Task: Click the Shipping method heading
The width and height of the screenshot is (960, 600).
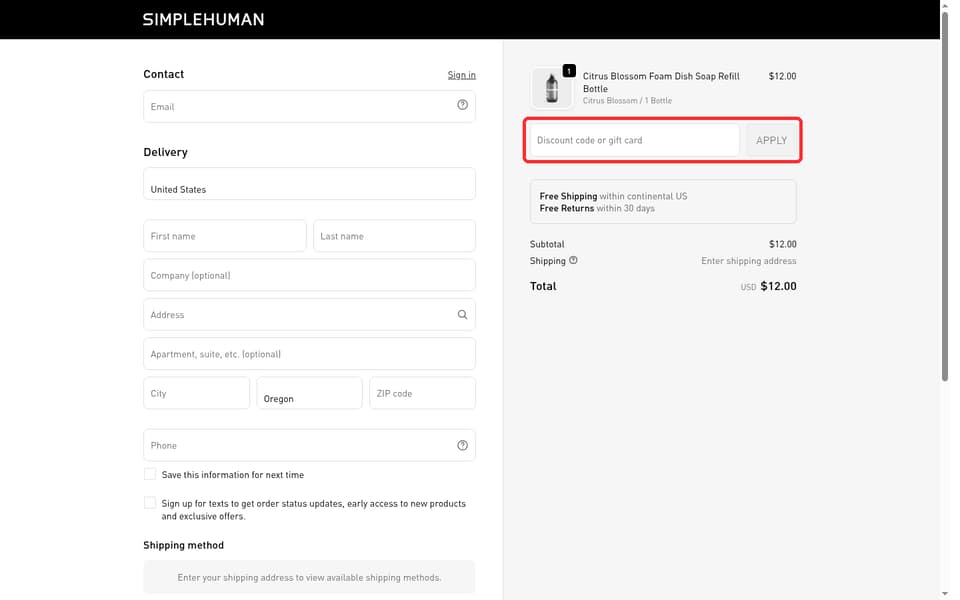Action: click(x=184, y=545)
